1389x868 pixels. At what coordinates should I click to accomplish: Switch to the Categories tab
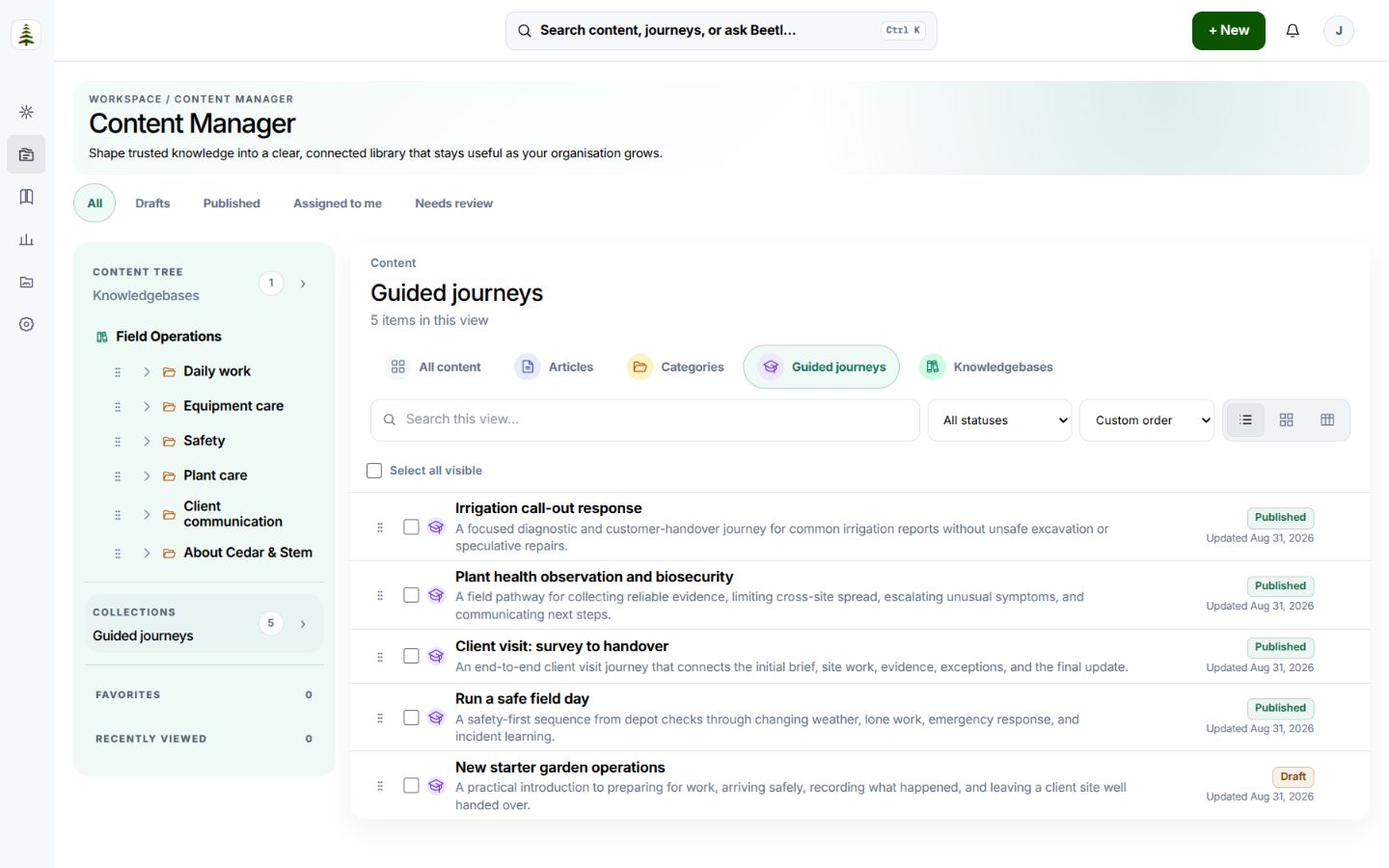[x=676, y=367]
